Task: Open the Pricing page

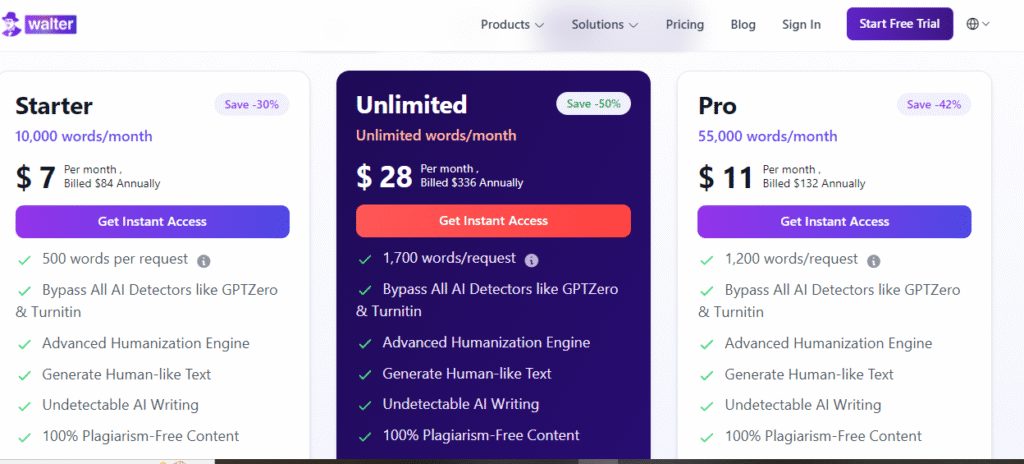Action: tap(685, 25)
